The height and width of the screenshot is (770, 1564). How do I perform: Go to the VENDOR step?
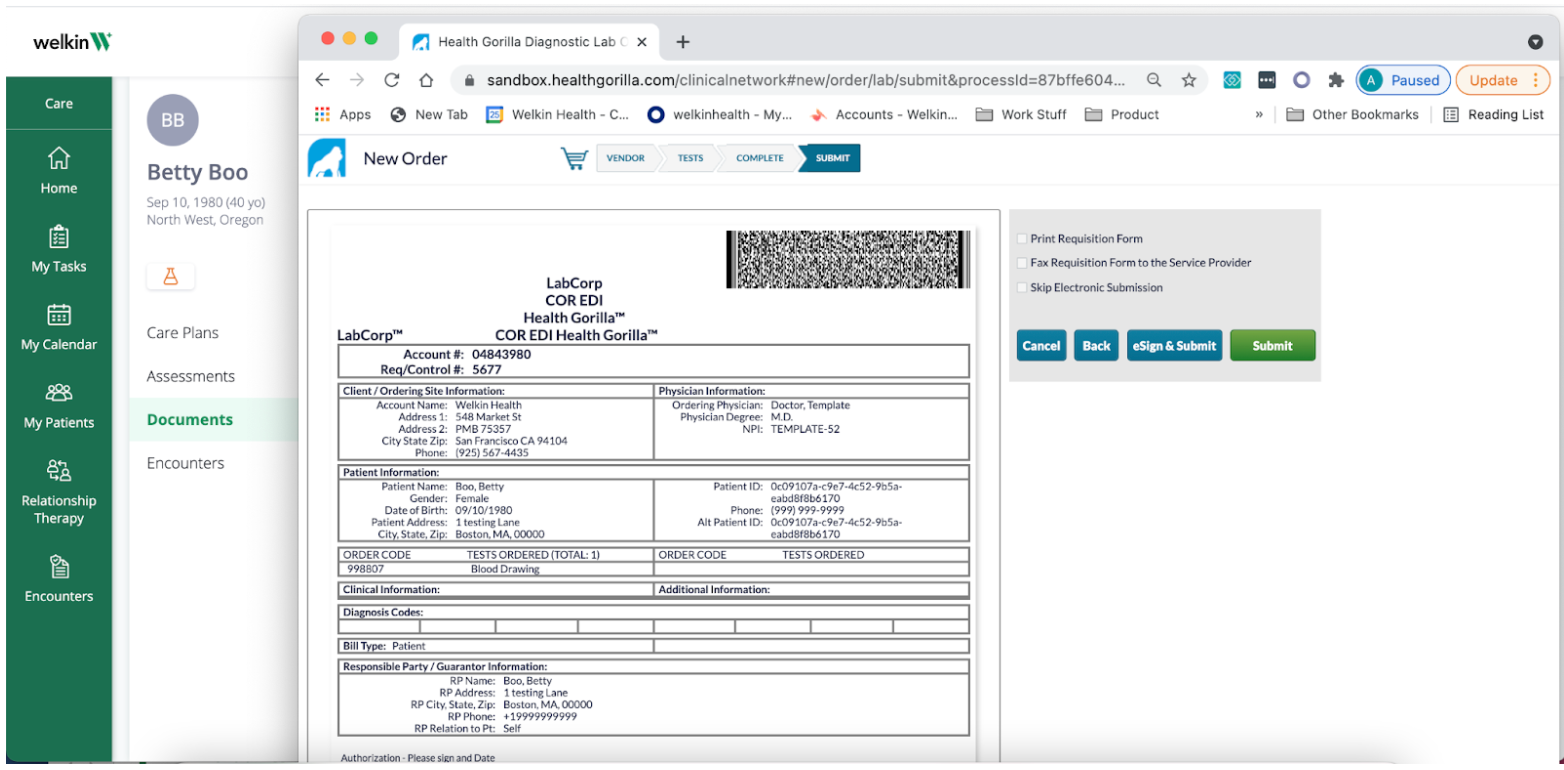pyautogui.click(x=625, y=158)
